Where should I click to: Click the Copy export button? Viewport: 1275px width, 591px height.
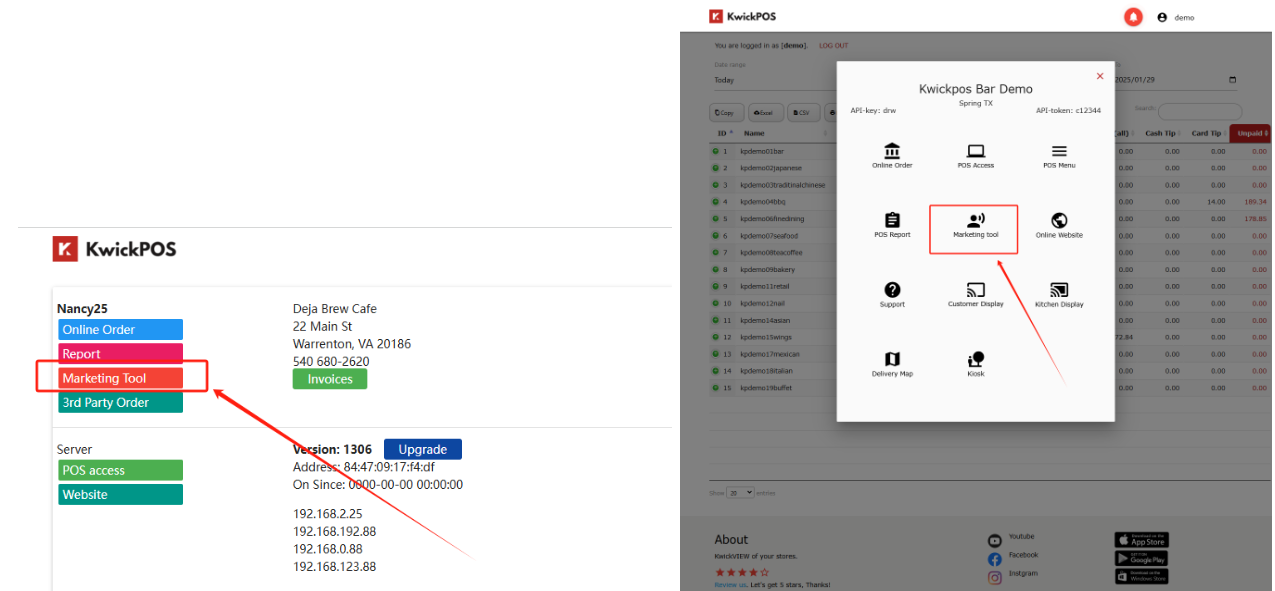pos(727,113)
